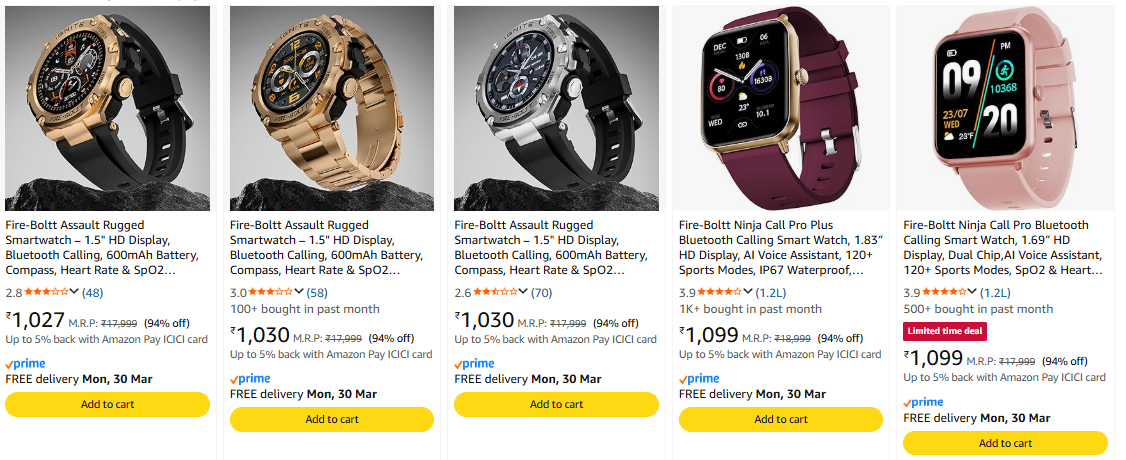This screenshot has width=1126, height=460.
Task: Click the Limited time deal badge
Action: (x=945, y=331)
